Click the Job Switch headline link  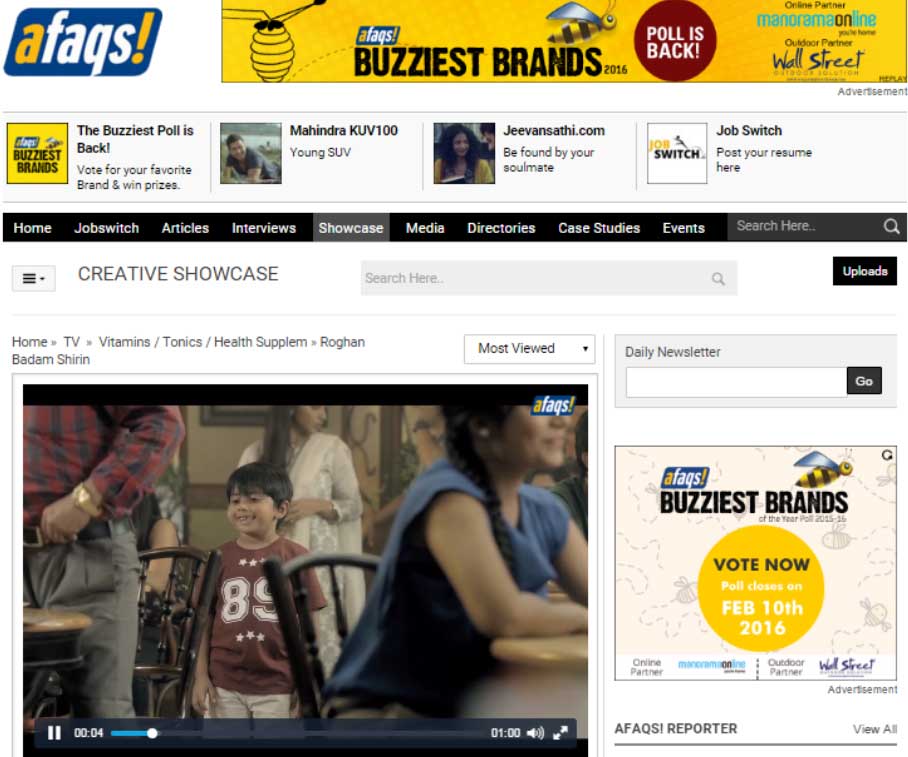(x=749, y=131)
